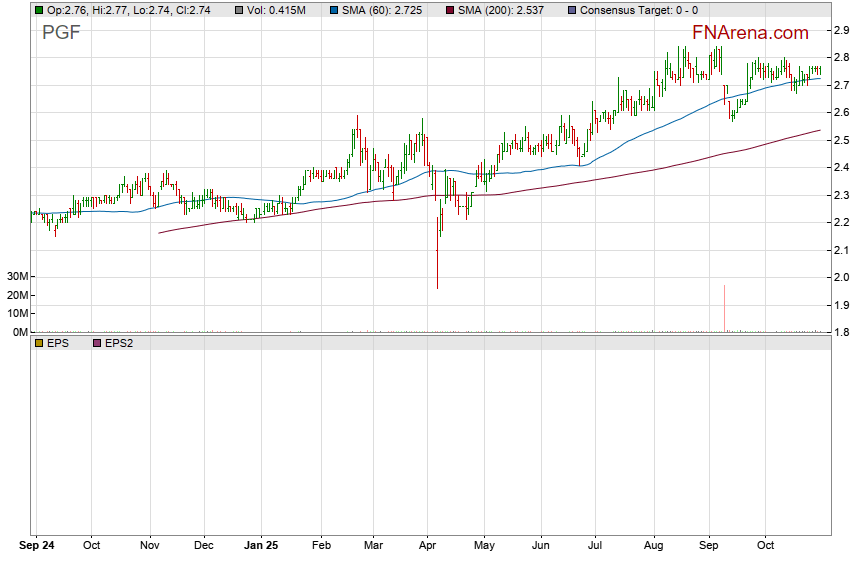Click the 30M volume axis label

click(x=16, y=276)
